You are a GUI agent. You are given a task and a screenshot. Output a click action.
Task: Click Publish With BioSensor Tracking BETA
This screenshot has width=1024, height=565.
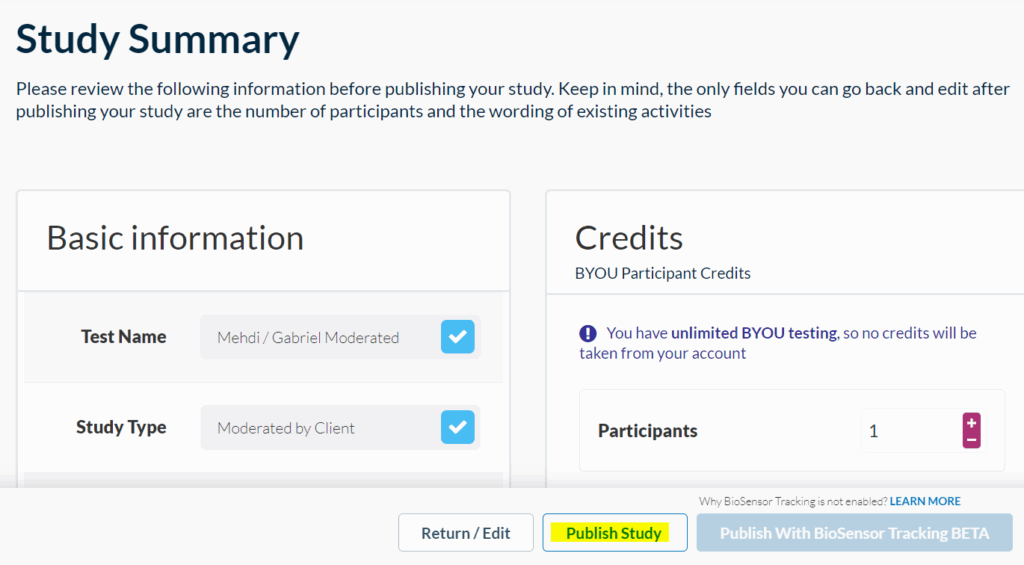tap(854, 533)
